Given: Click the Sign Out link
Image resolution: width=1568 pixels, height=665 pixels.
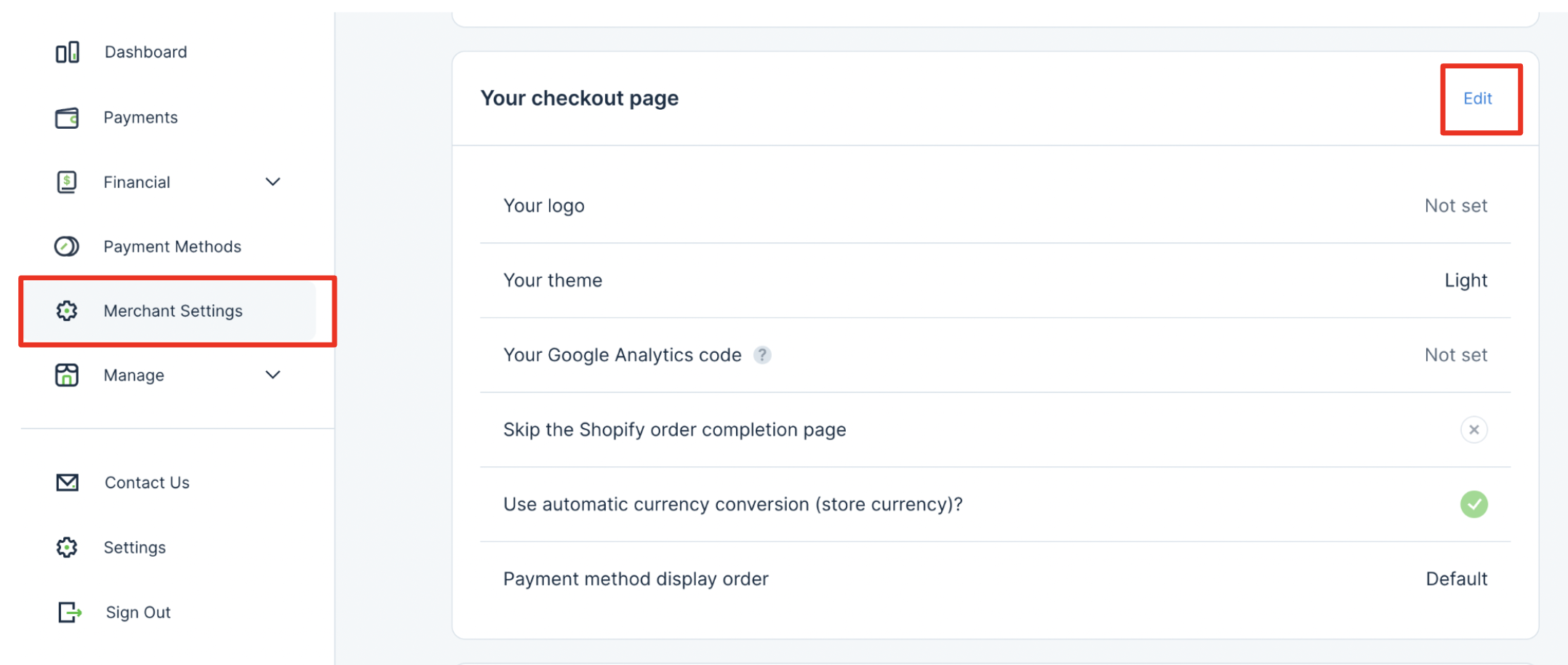Looking at the screenshot, I should 138,613.
